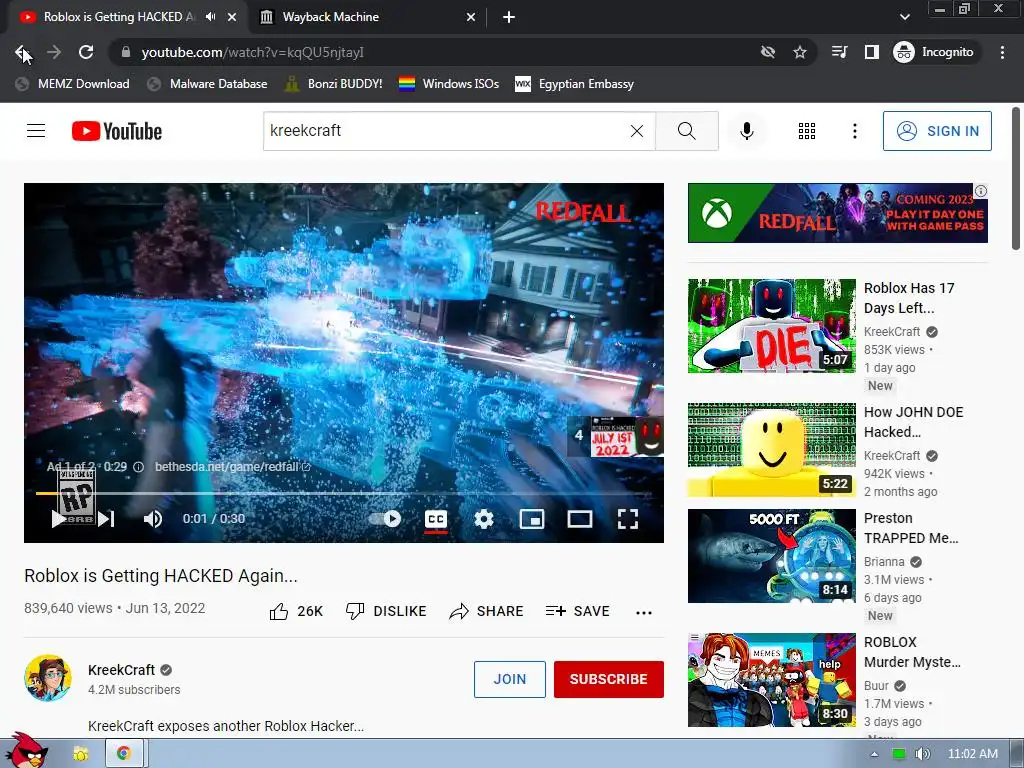Mute the video player volume
1024x768 pixels.
tap(153, 519)
